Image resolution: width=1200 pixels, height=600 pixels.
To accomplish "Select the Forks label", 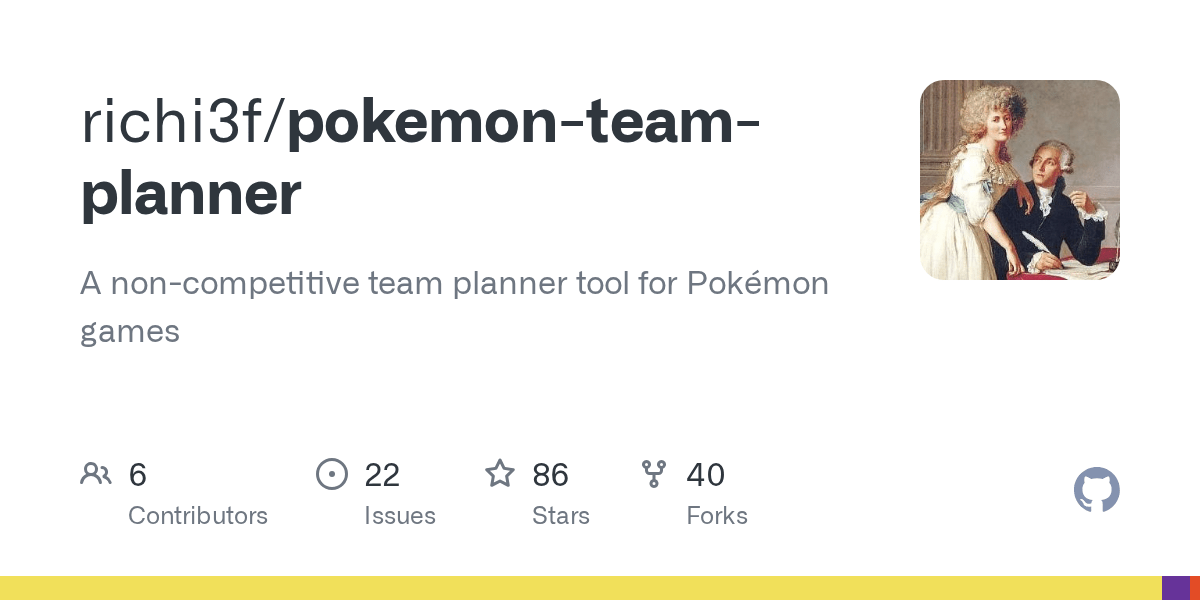I will 717,516.
